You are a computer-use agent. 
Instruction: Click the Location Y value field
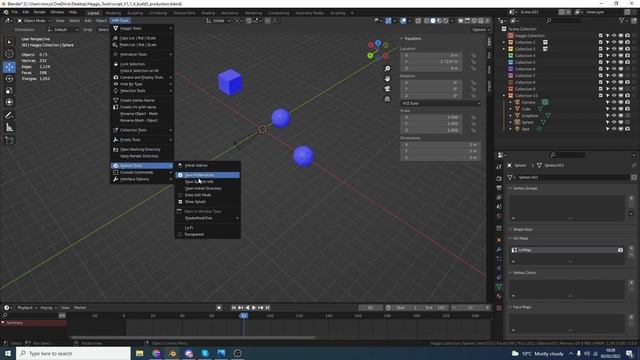point(431,62)
